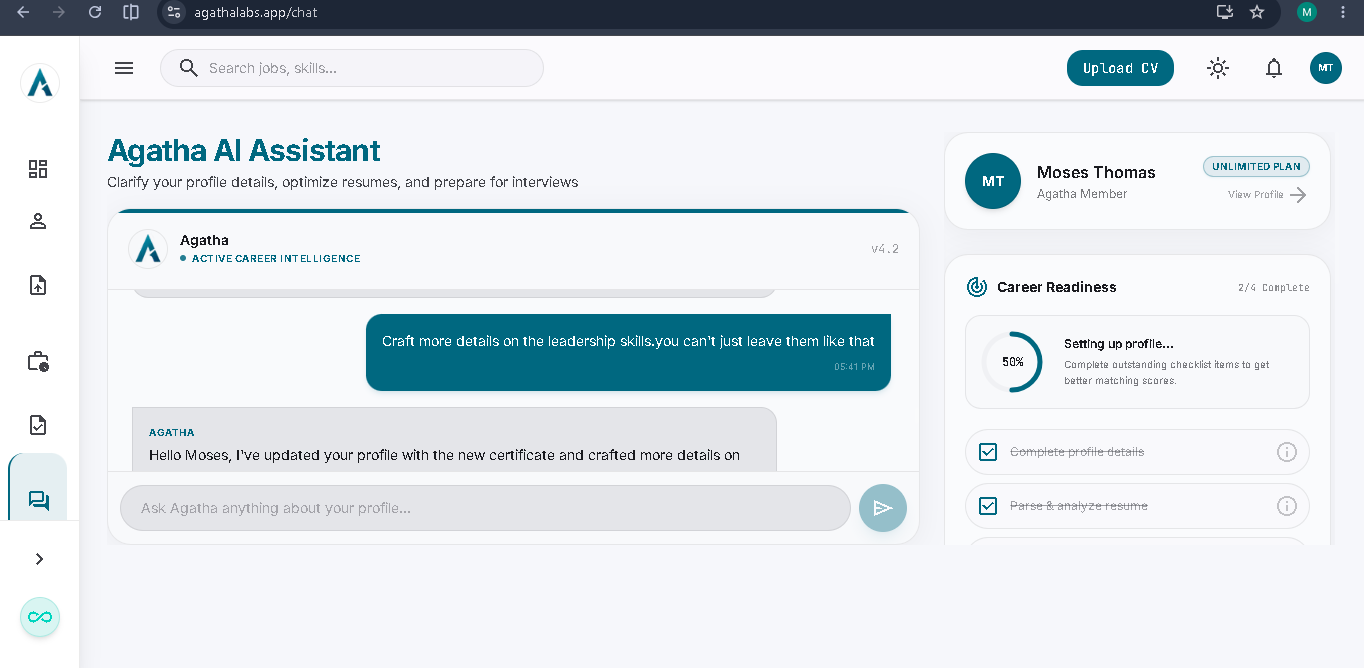Image resolution: width=1364 pixels, height=668 pixels.
Task: Focus the Ask Agatha message input field
Action: [485, 508]
